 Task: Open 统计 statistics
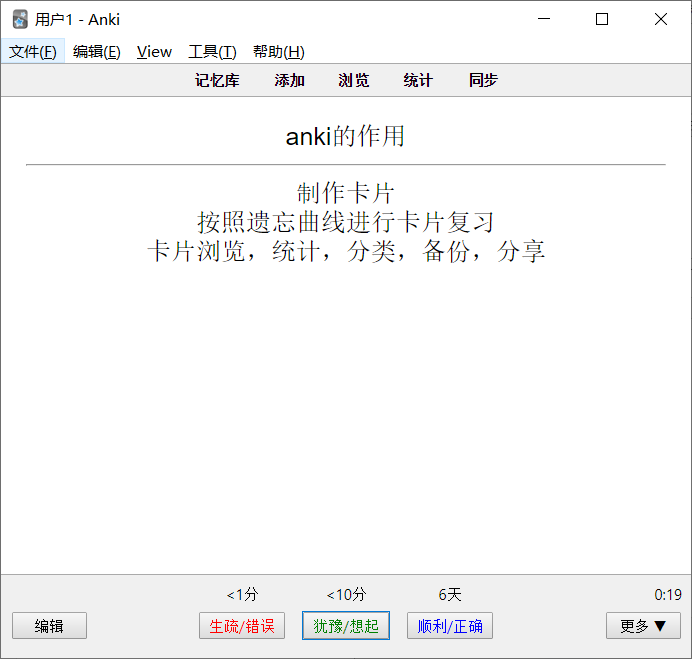[418, 80]
